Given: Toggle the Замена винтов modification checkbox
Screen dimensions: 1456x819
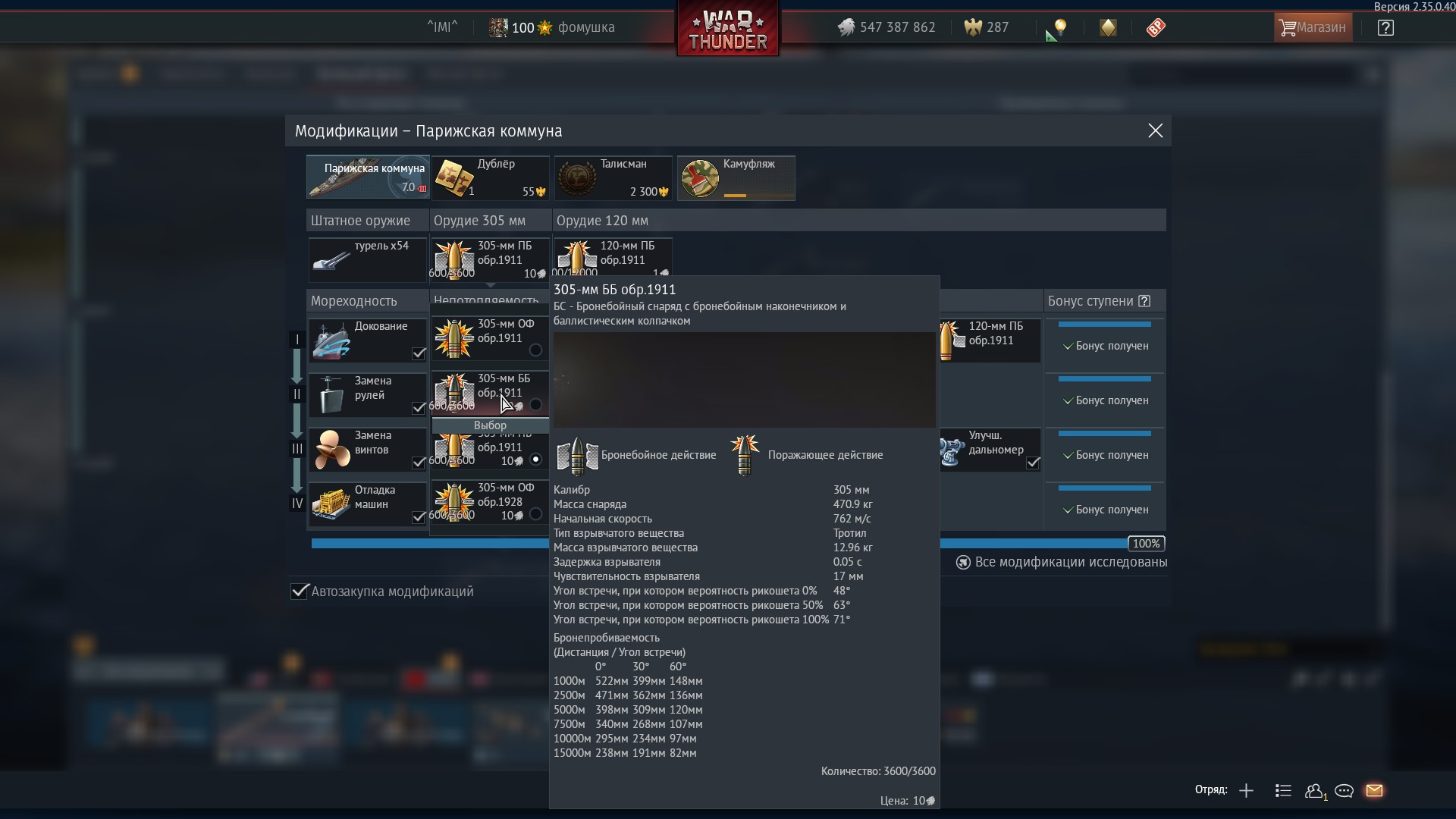Looking at the screenshot, I should coord(419,462).
